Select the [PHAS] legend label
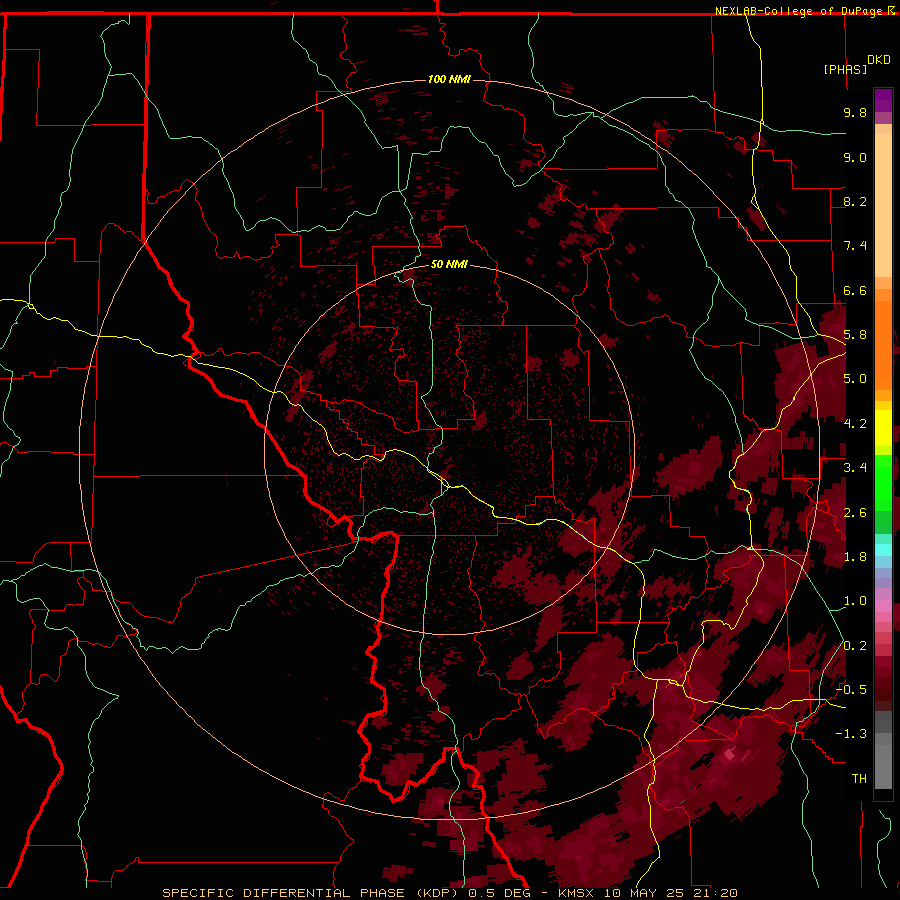 845,69
